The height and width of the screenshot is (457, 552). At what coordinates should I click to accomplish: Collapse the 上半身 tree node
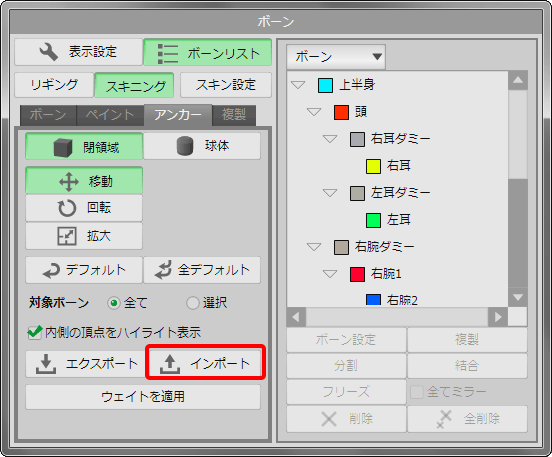(298, 85)
